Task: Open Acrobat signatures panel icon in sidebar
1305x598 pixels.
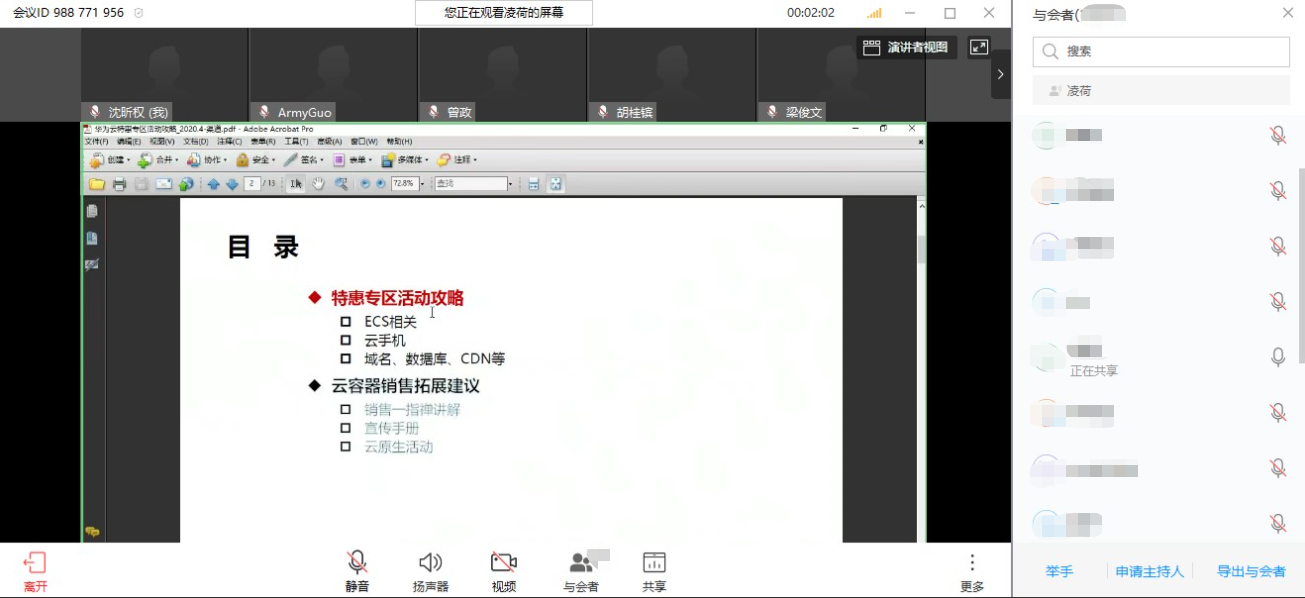Action: pos(92,264)
